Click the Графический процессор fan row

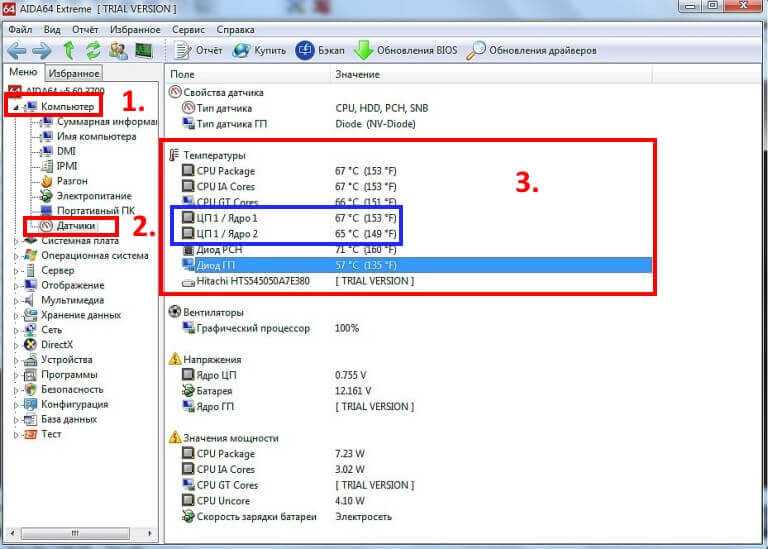coord(416,328)
